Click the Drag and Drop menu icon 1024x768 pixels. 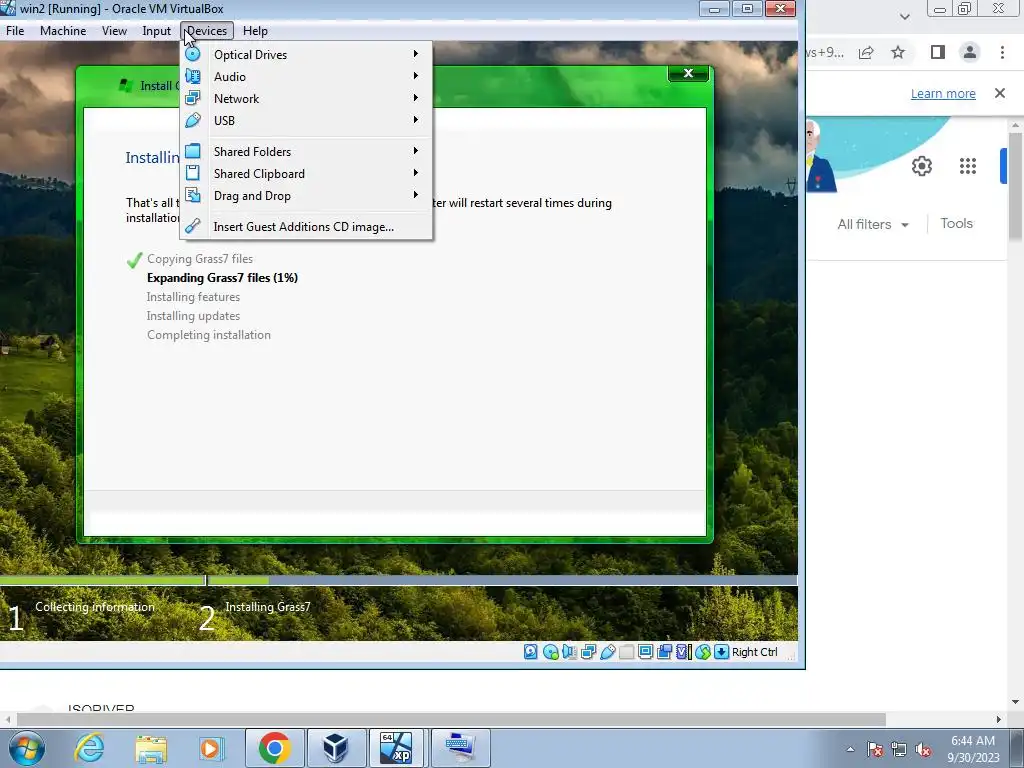193,196
